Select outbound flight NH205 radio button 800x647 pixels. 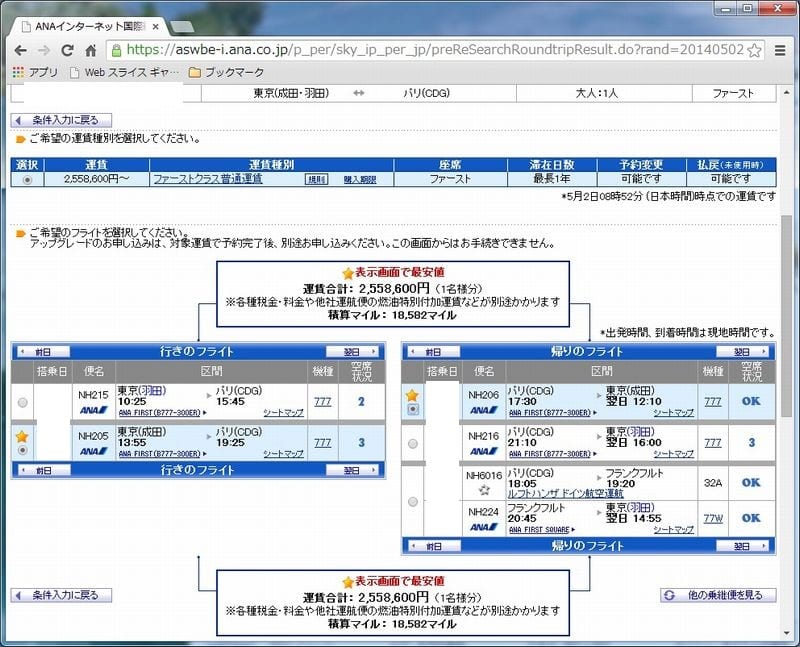(x=22, y=450)
